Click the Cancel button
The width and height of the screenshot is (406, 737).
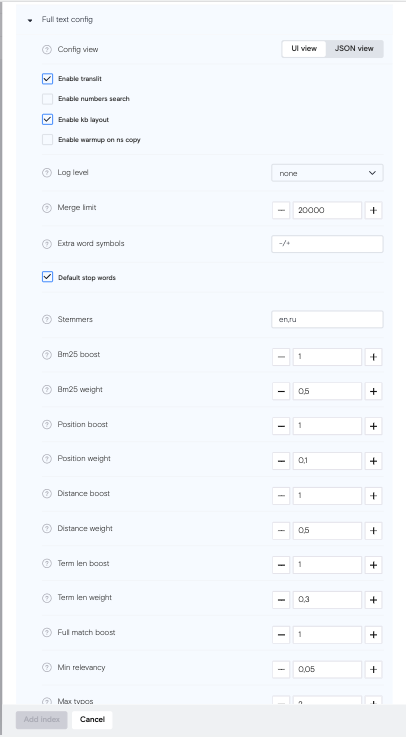point(92,720)
